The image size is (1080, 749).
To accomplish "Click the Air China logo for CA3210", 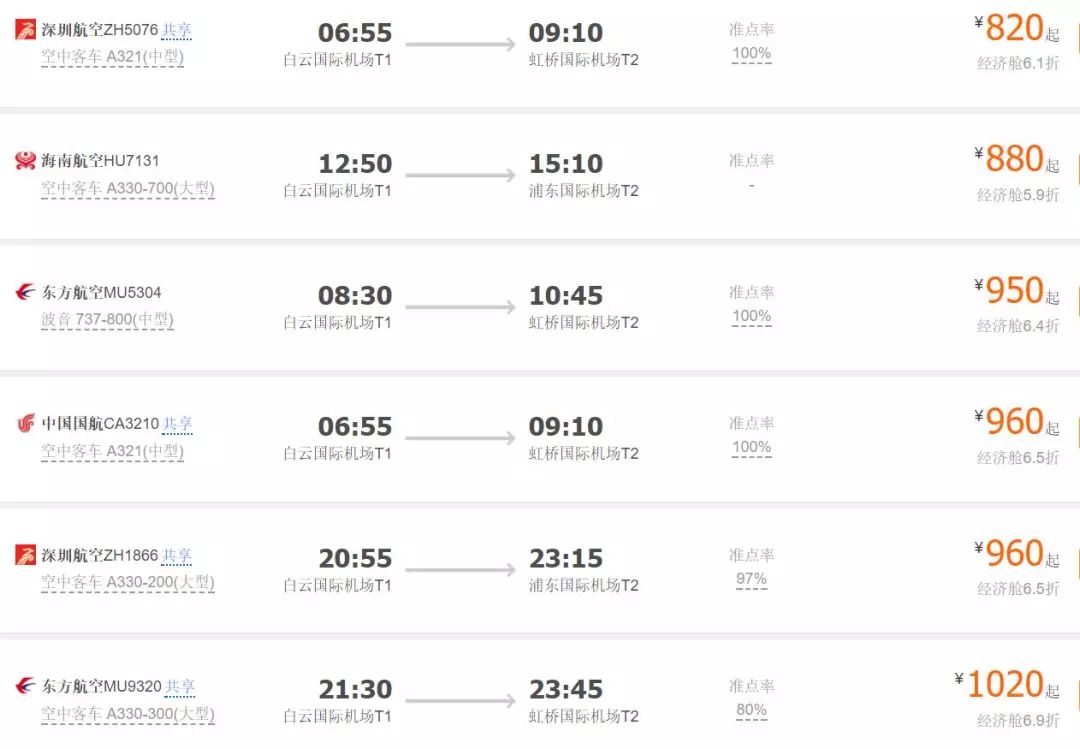I will click(25, 423).
